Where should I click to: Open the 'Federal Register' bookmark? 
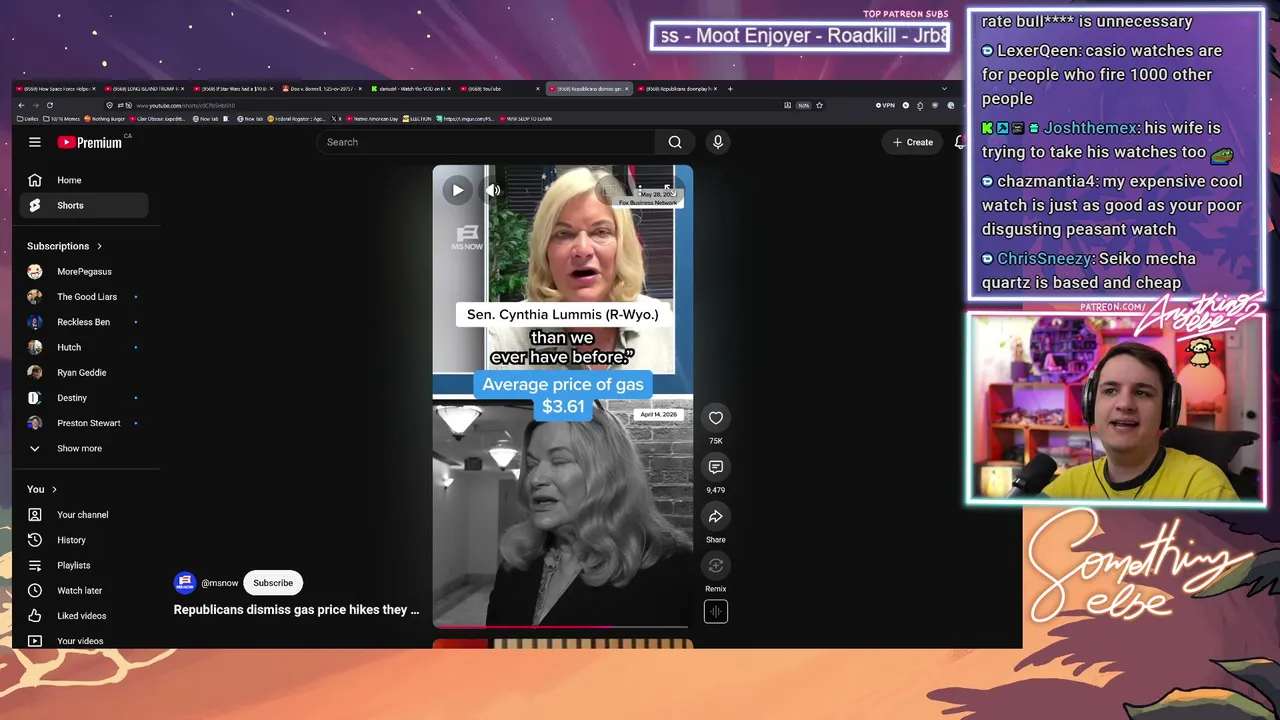pyautogui.click(x=296, y=119)
